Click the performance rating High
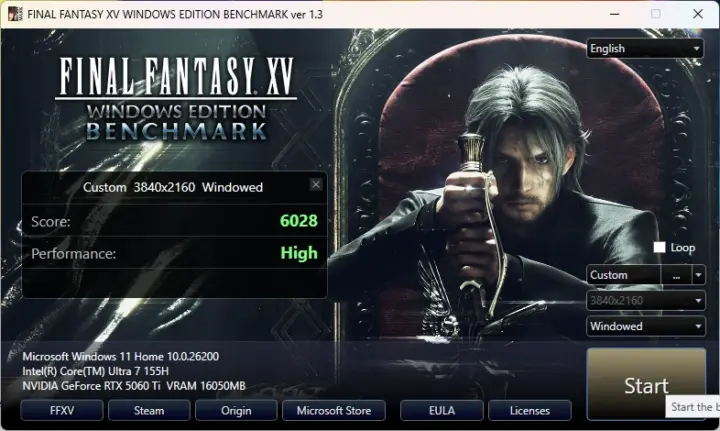 (x=299, y=253)
